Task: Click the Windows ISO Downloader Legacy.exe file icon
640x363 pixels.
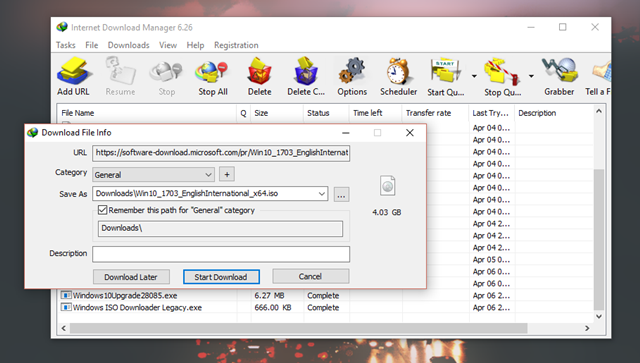Action: [x=66, y=307]
